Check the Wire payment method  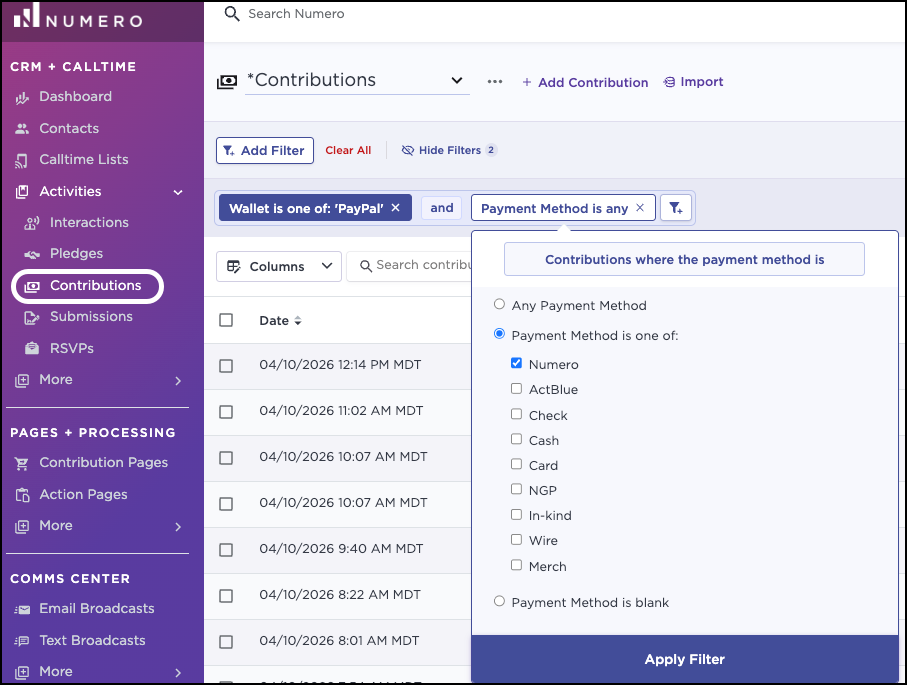pos(517,540)
